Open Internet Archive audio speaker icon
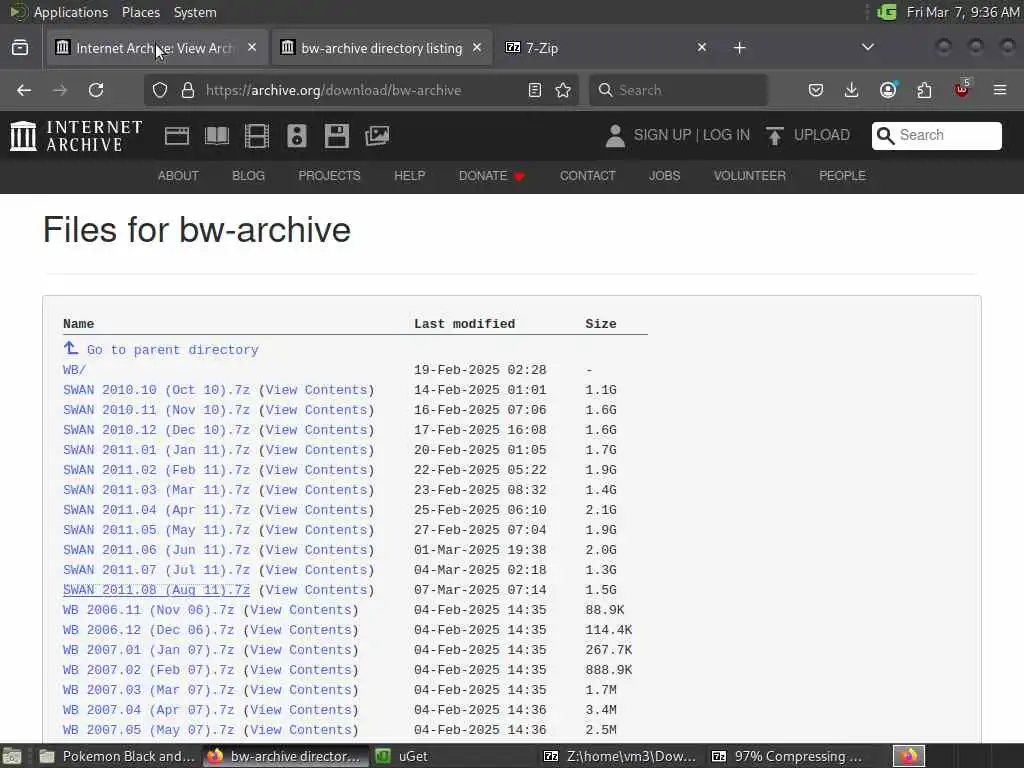 click(296, 136)
